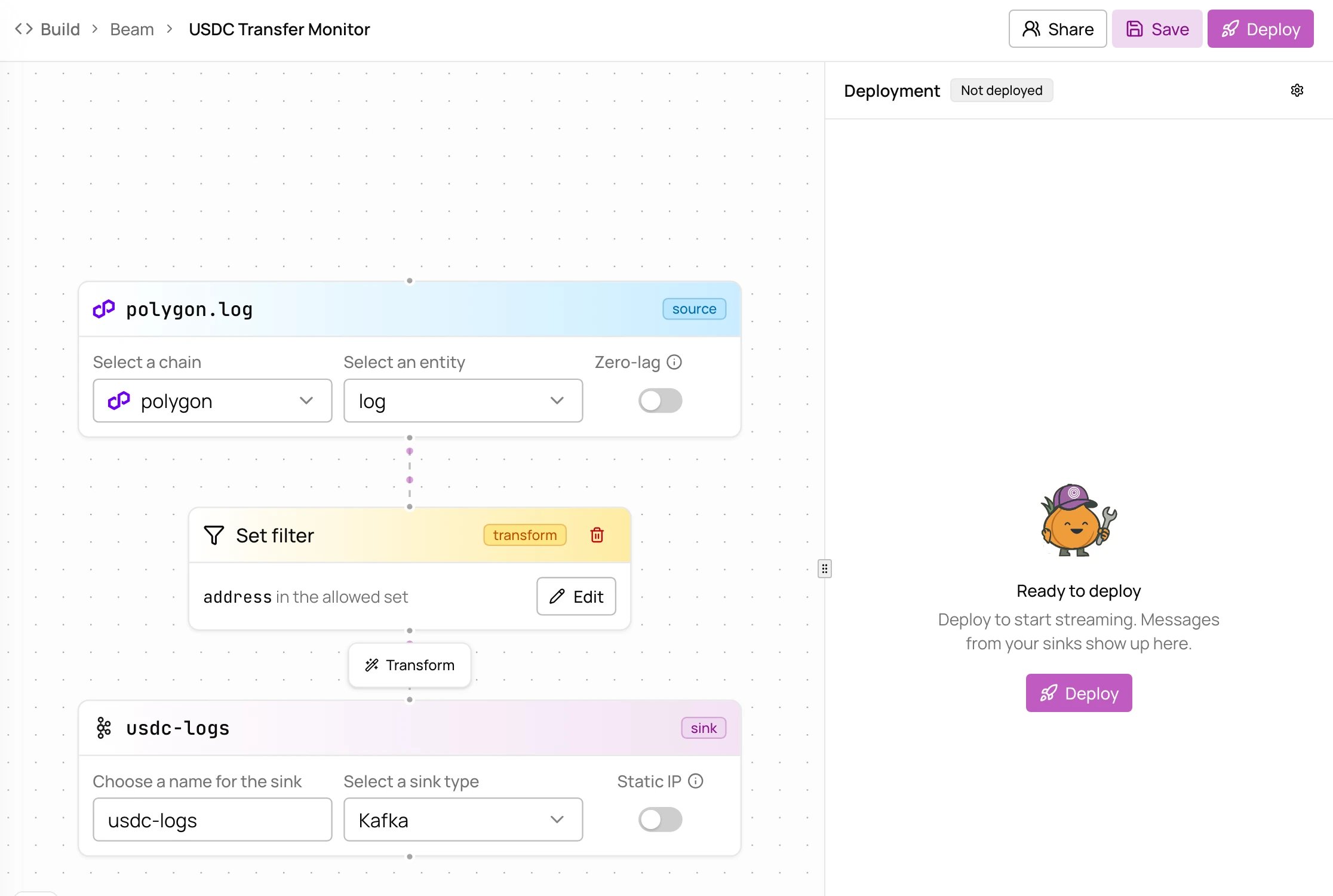Click the Deploy button under Ready to deploy
Screen dimensions: 1333x896
[1079, 693]
